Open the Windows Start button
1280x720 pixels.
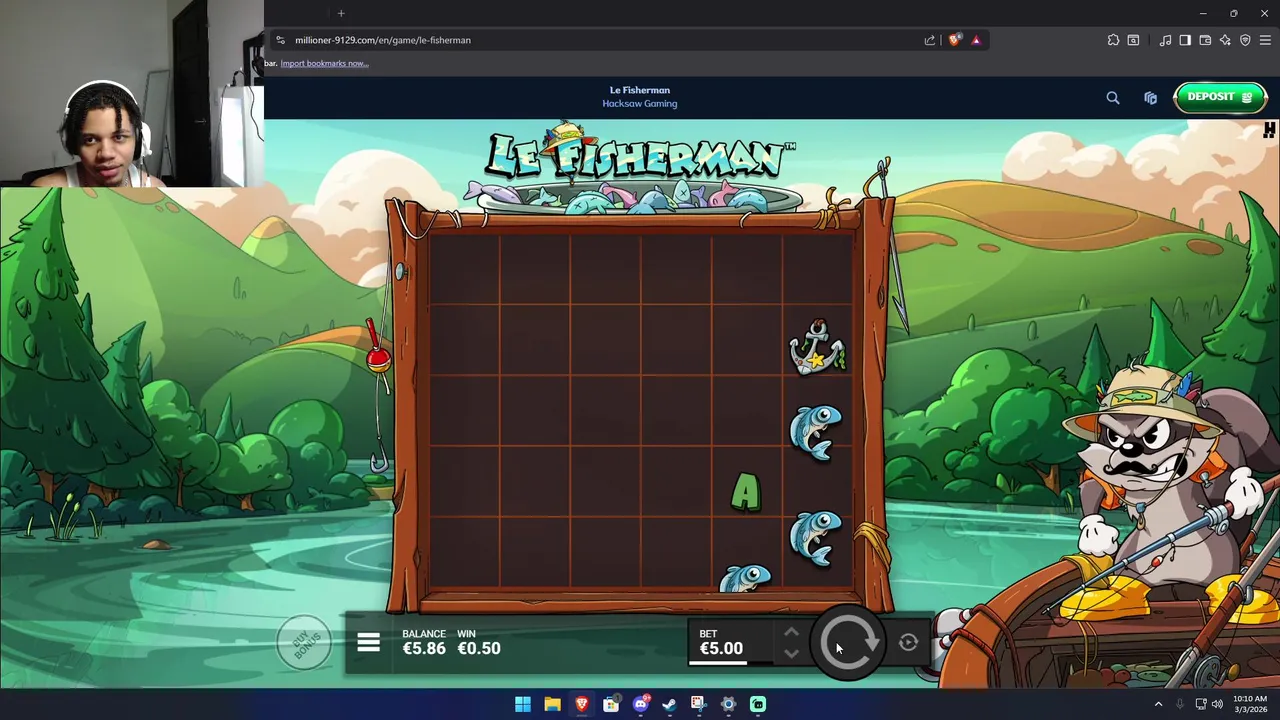(x=523, y=704)
